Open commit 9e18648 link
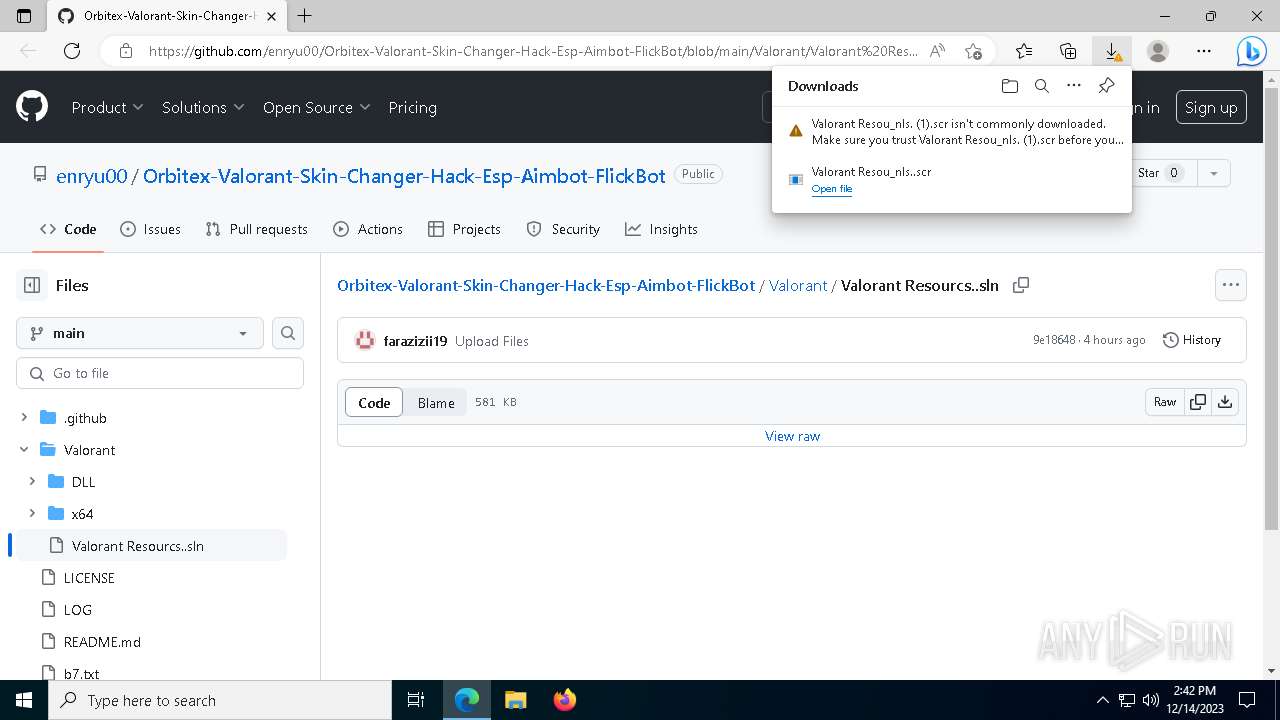 click(1054, 340)
